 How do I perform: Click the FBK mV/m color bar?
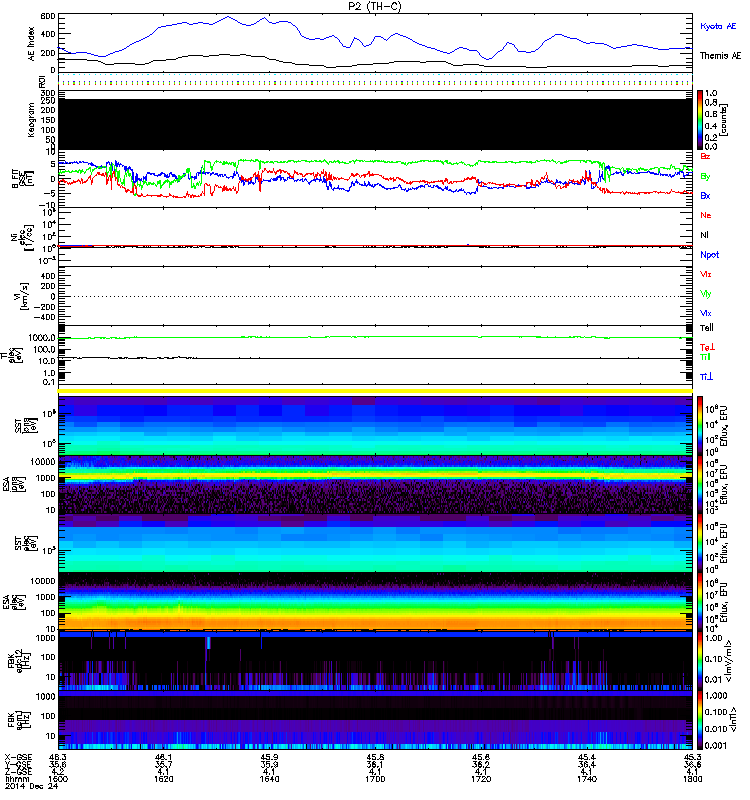[x=700, y=662]
